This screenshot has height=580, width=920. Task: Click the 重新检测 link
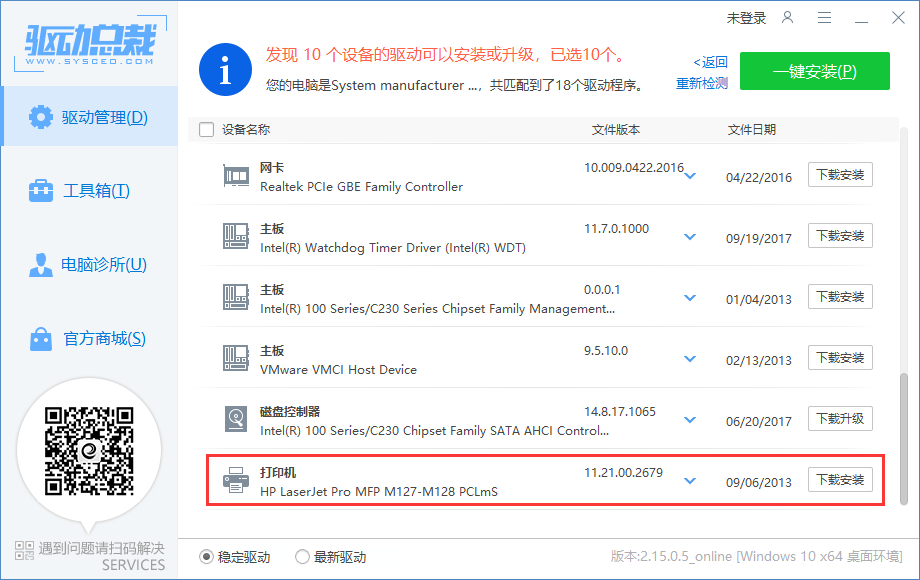(x=702, y=83)
